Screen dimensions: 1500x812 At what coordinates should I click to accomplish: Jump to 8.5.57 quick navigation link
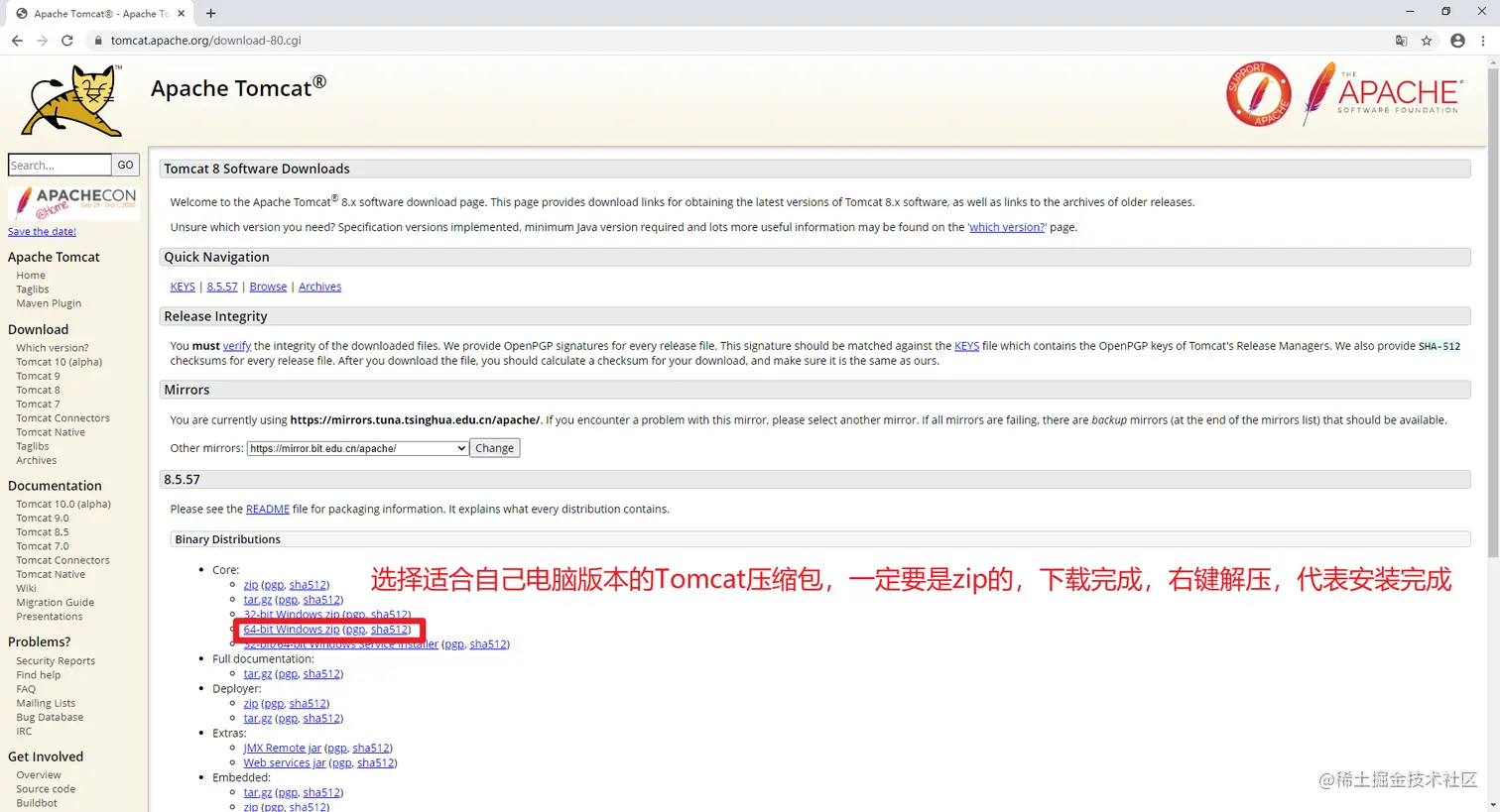[x=222, y=287]
